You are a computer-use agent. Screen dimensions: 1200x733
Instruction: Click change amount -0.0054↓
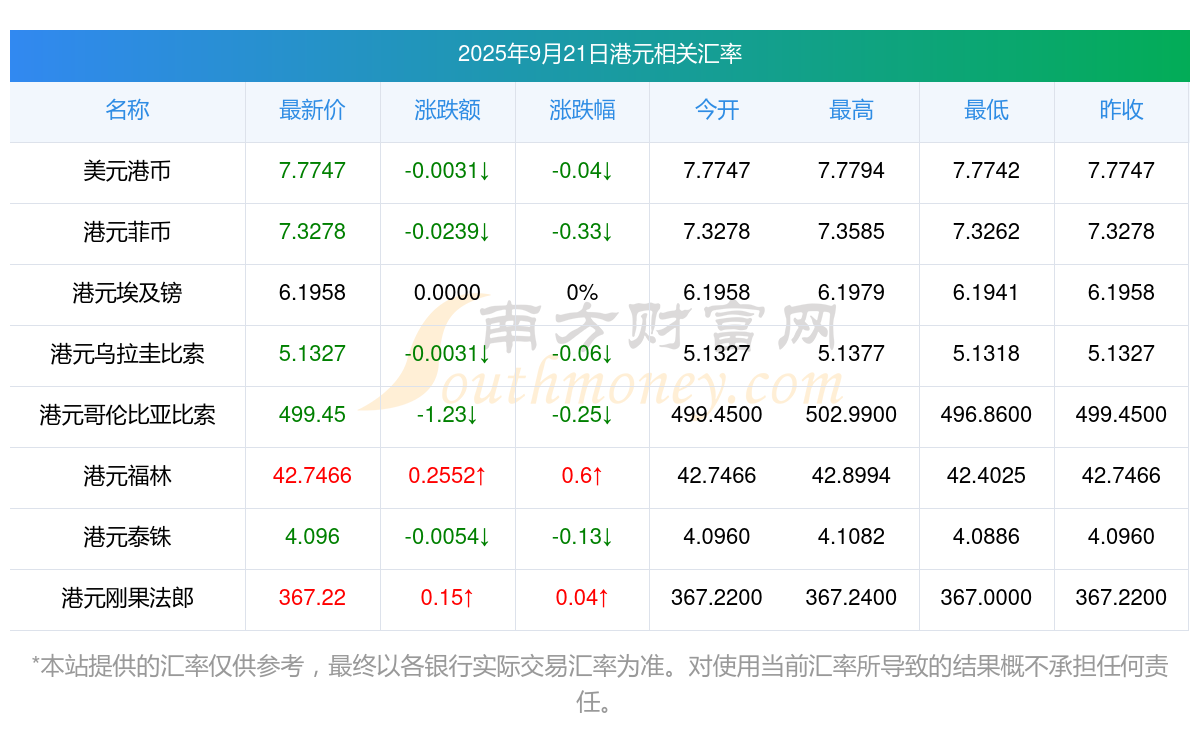click(x=448, y=537)
